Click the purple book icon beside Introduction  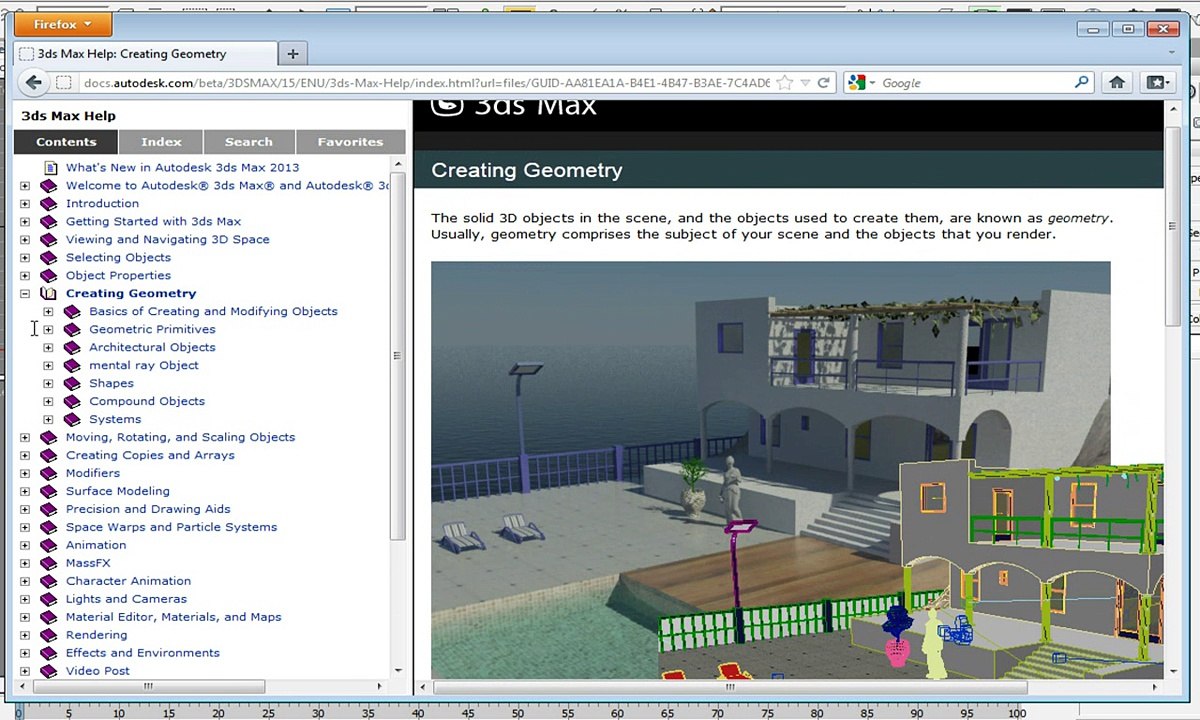click(49, 203)
